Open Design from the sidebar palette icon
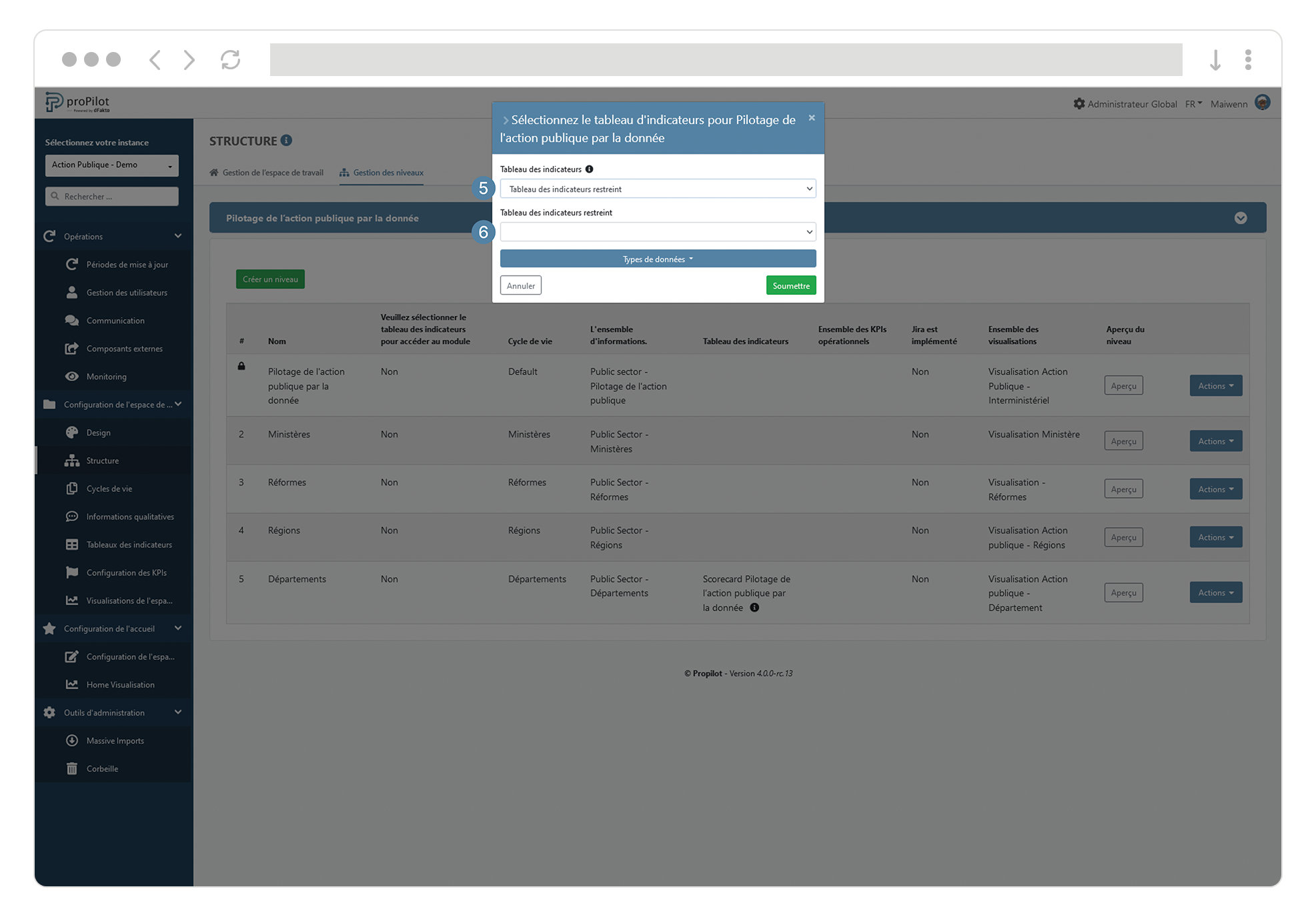1316x923 pixels. click(73, 432)
